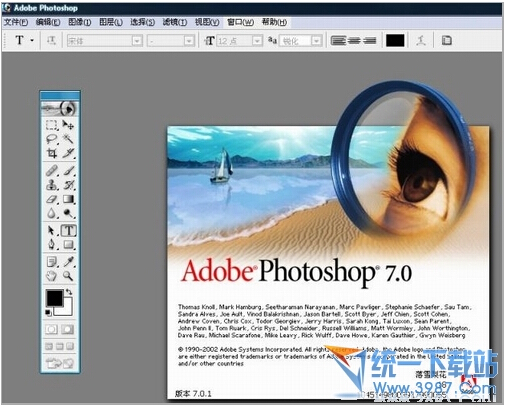Select the Dodge tool
The height and width of the screenshot is (408, 505).
[68, 213]
